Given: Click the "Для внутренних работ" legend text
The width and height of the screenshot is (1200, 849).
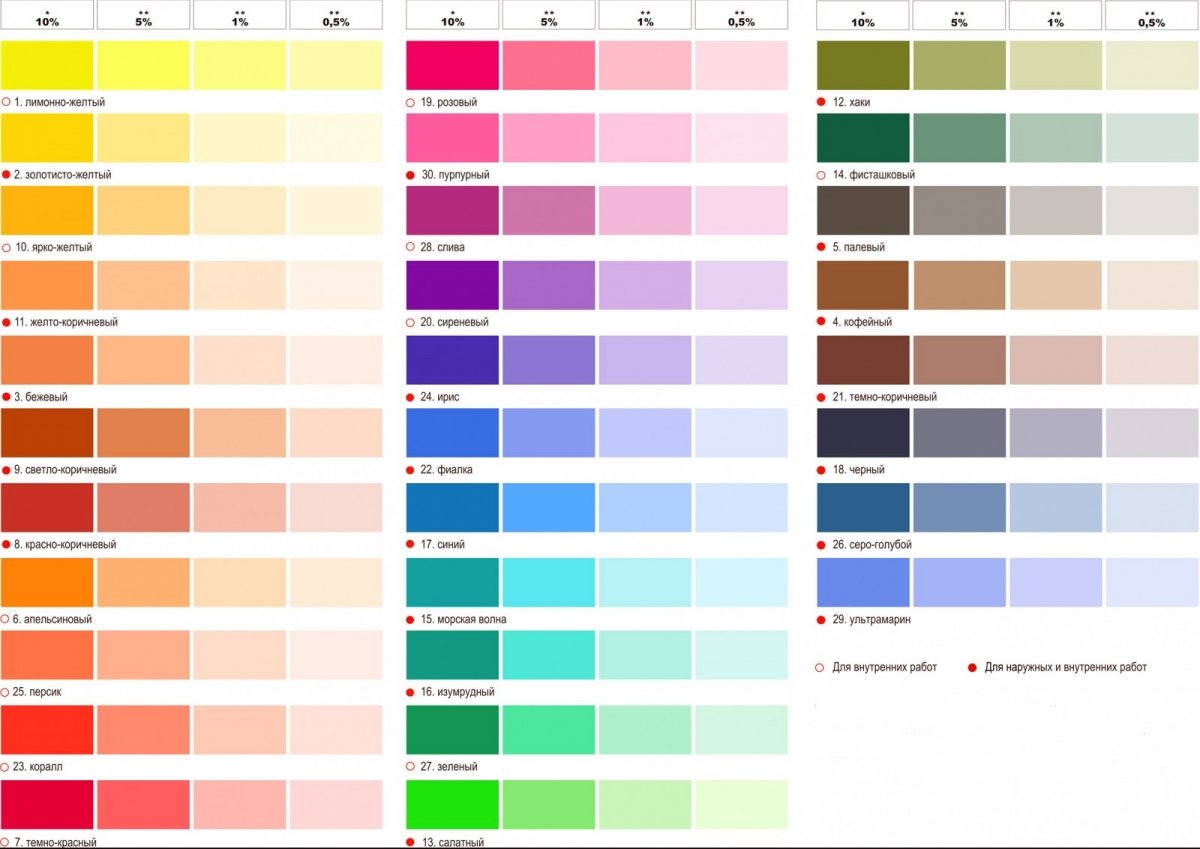Looking at the screenshot, I should point(884,667).
